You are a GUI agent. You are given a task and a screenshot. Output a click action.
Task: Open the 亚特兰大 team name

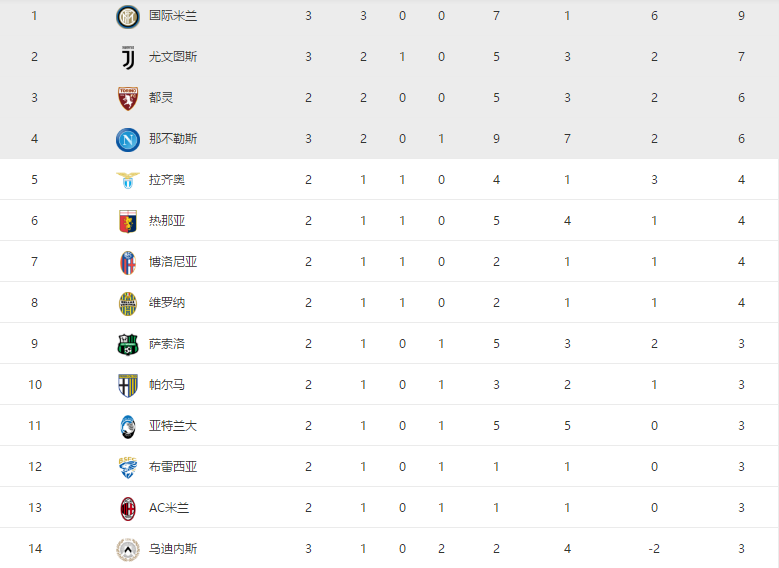[173, 426]
